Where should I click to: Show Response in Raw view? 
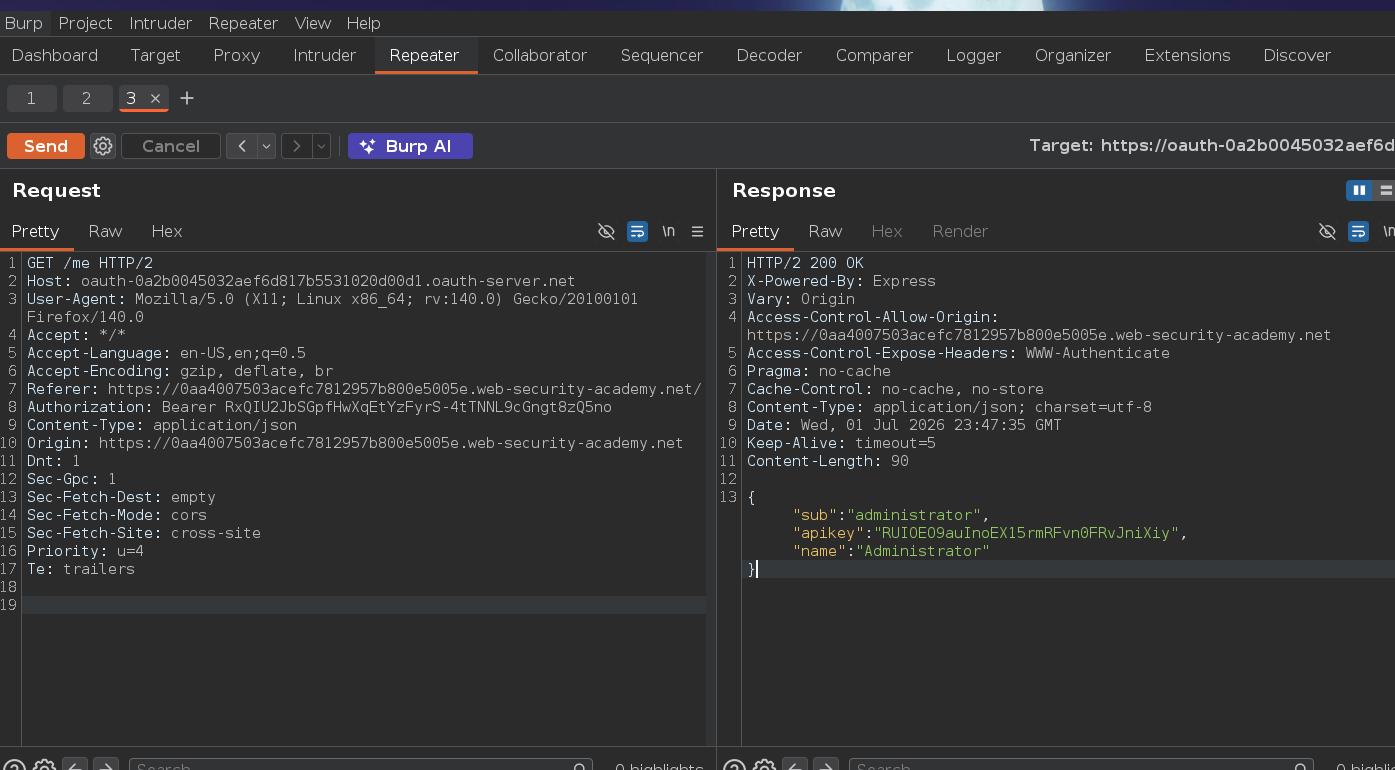pos(825,231)
